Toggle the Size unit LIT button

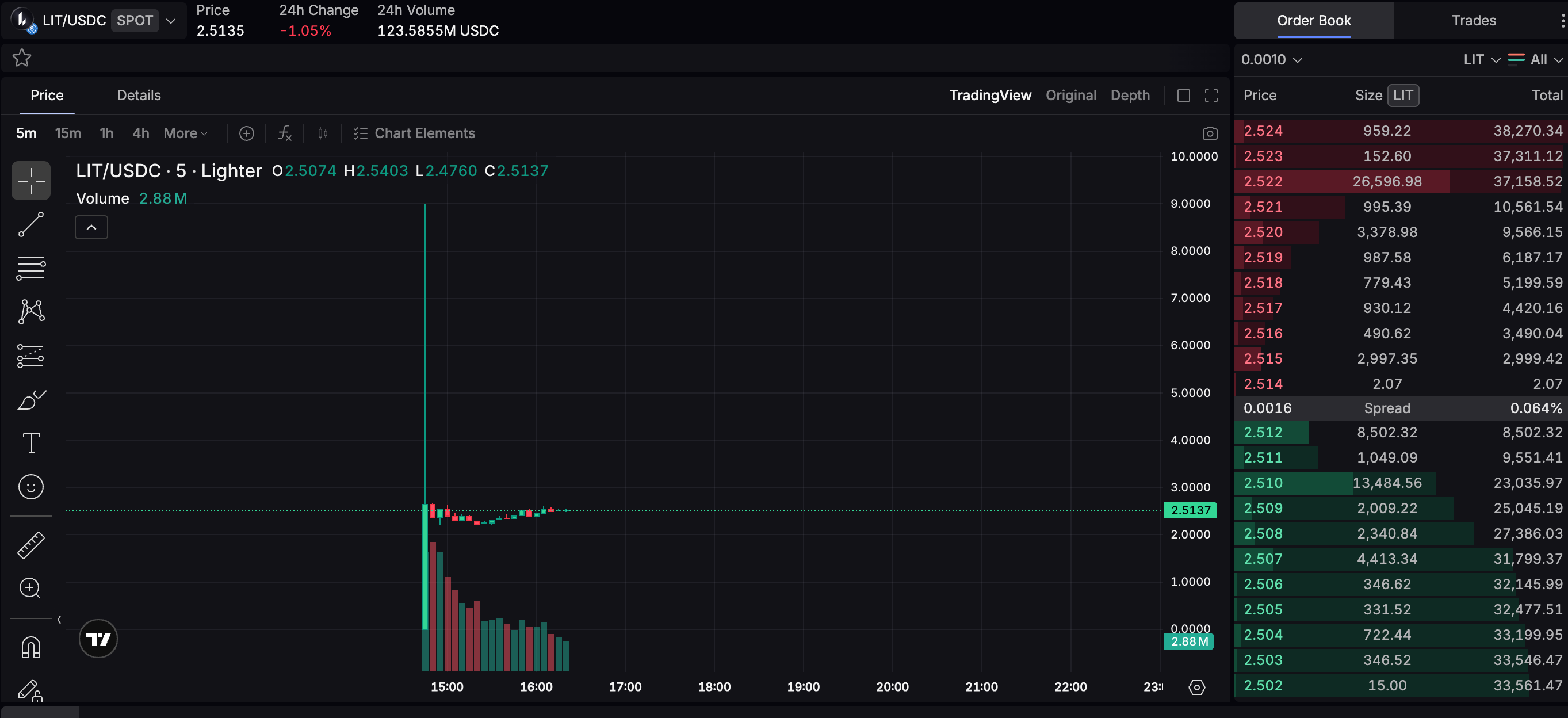pyautogui.click(x=1402, y=95)
